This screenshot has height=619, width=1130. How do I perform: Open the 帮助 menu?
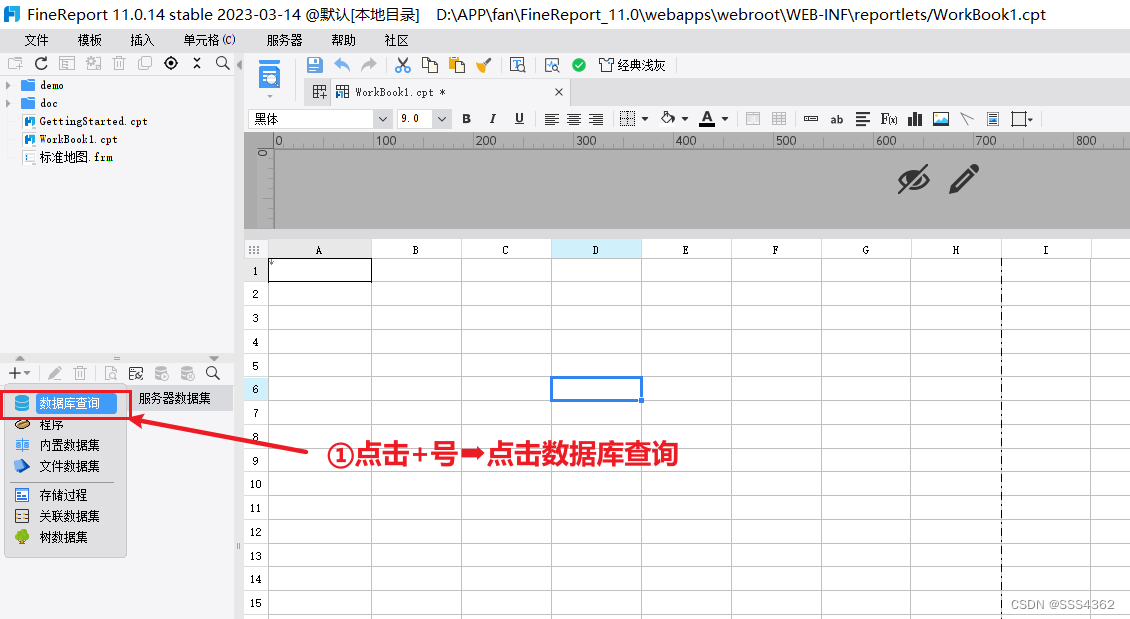tap(343, 40)
